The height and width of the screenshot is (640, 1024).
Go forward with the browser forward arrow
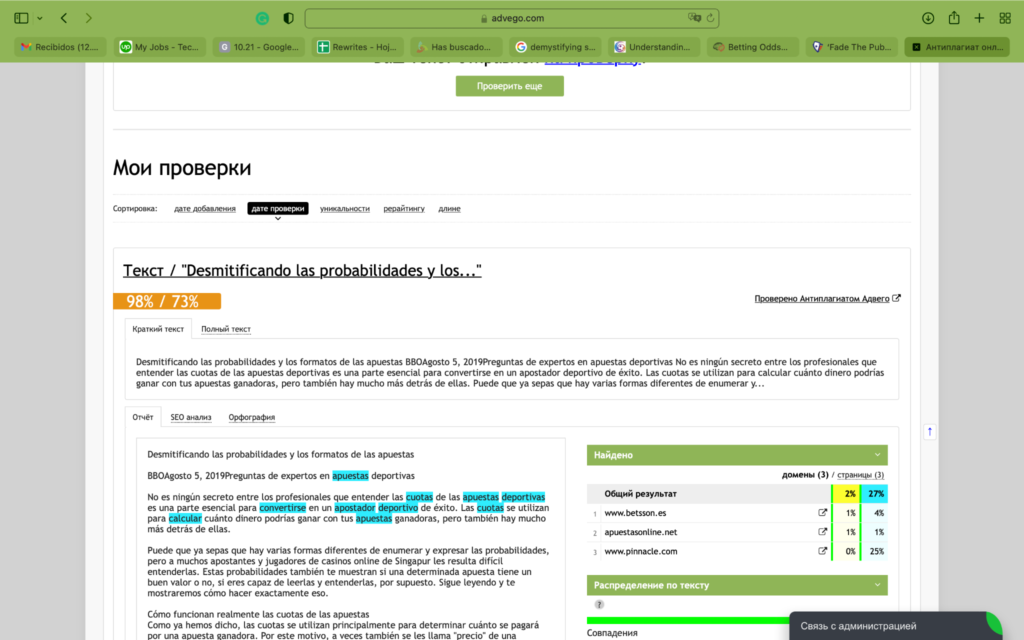click(x=88, y=18)
